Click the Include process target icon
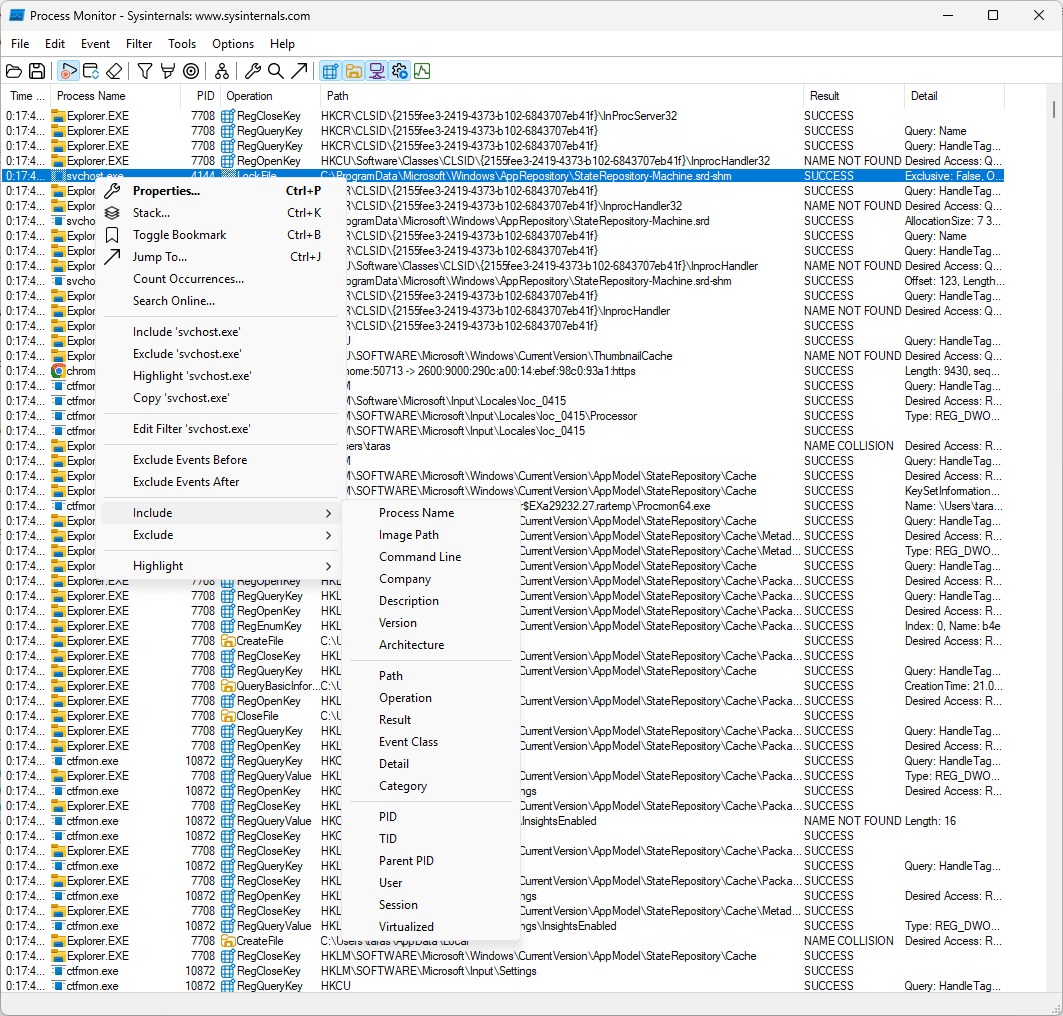 point(191,71)
